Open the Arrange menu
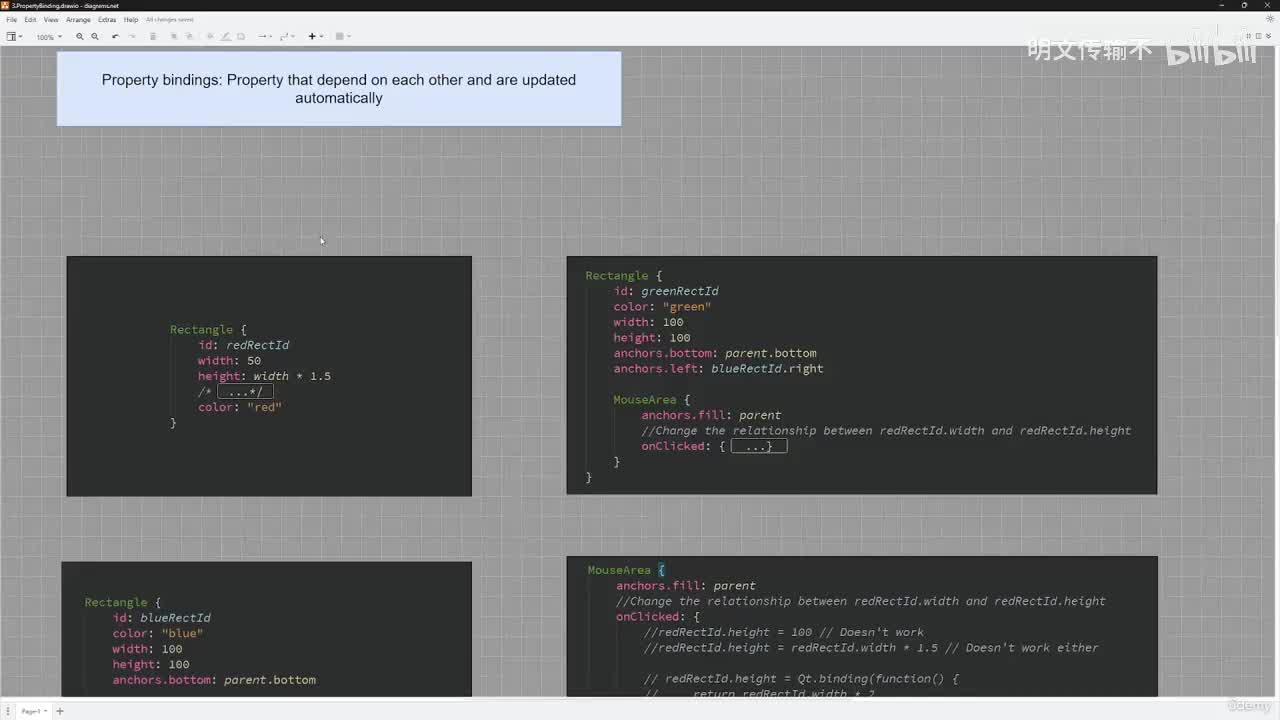This screenshot has width=1280, height=720. pos(78,19)
